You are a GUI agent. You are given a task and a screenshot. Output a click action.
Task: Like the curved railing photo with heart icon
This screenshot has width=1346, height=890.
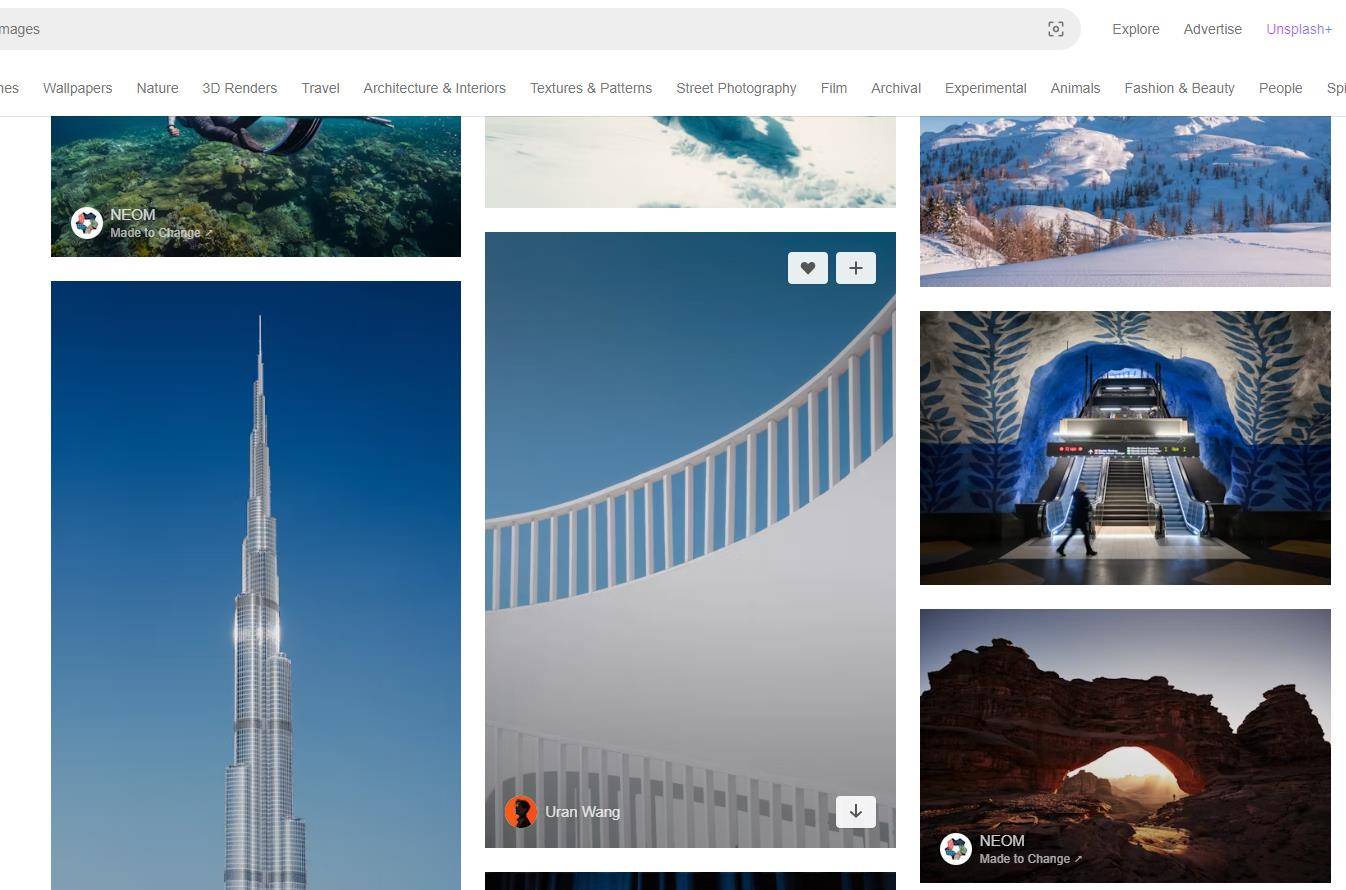click(x=807, y=268)
